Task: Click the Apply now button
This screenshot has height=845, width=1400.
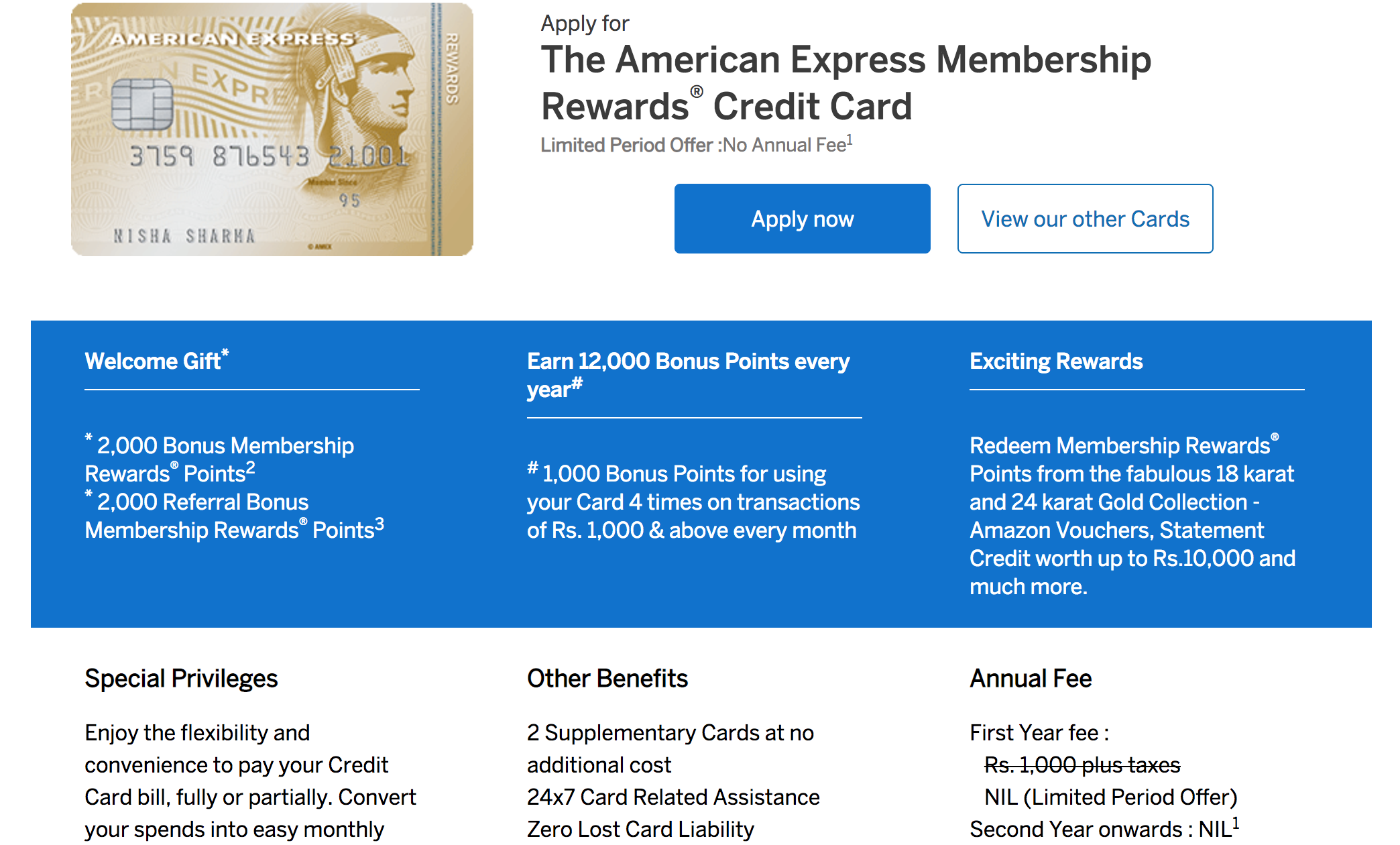Action: point(802,218)
